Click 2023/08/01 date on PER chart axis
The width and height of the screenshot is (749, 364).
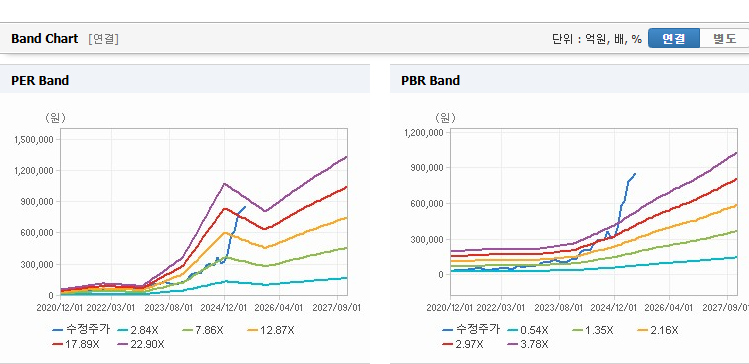169,308
